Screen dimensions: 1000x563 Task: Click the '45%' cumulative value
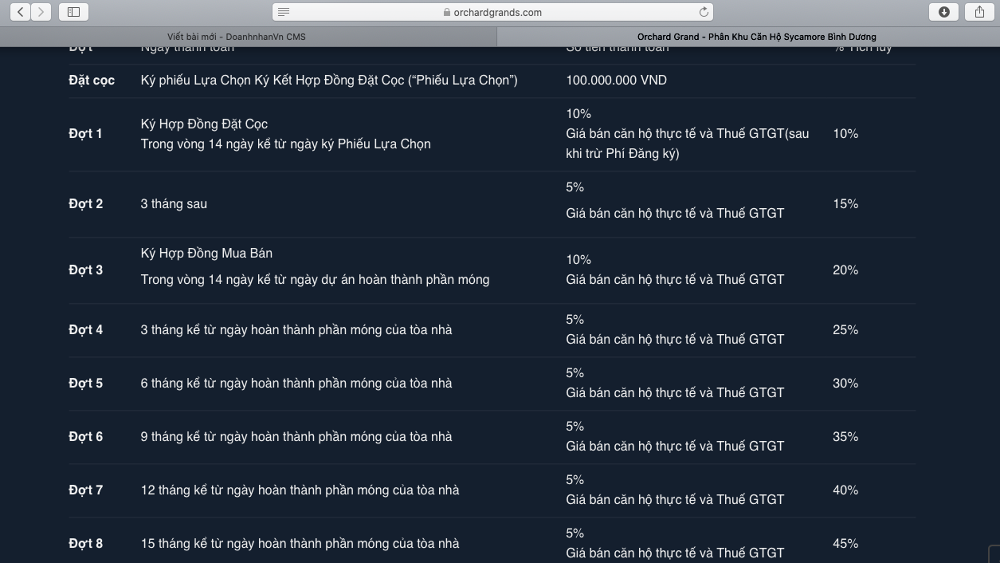[x=845, y=543]
